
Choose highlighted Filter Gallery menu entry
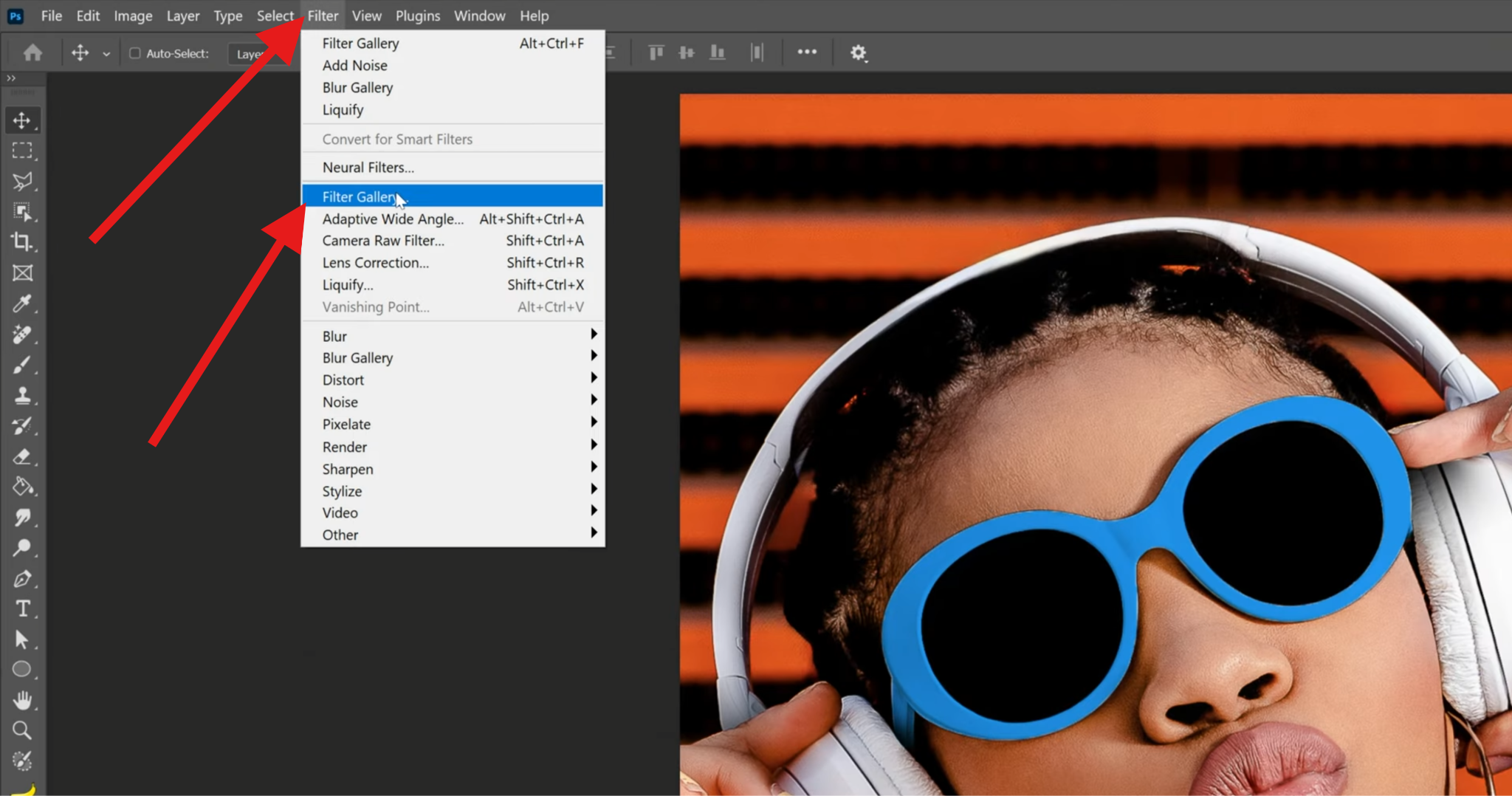coord(453,196)
